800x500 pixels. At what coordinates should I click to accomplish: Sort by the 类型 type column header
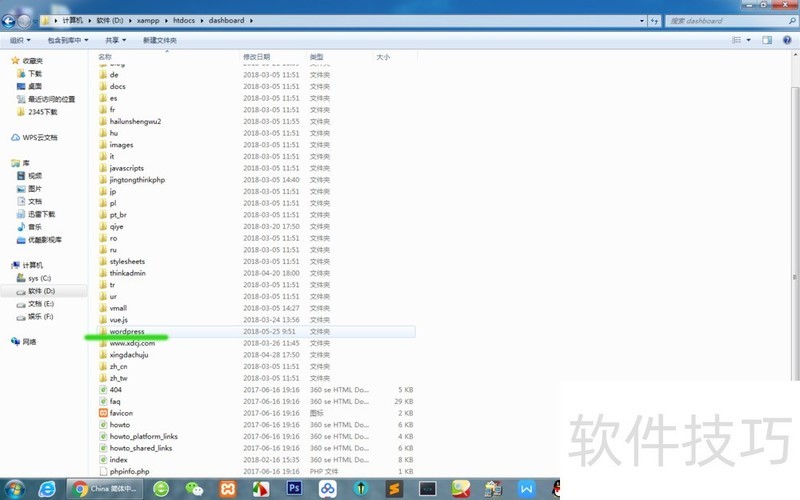pyautogui.click(x=339, y=57)
